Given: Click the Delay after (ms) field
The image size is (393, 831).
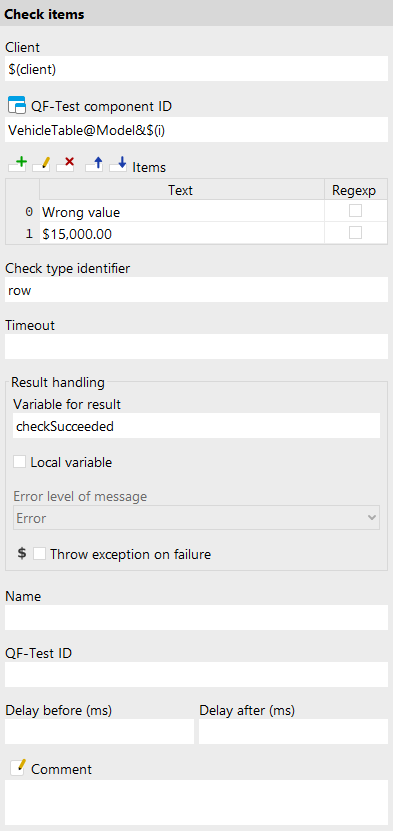Looking at the screenshot, I should point(293,731).
